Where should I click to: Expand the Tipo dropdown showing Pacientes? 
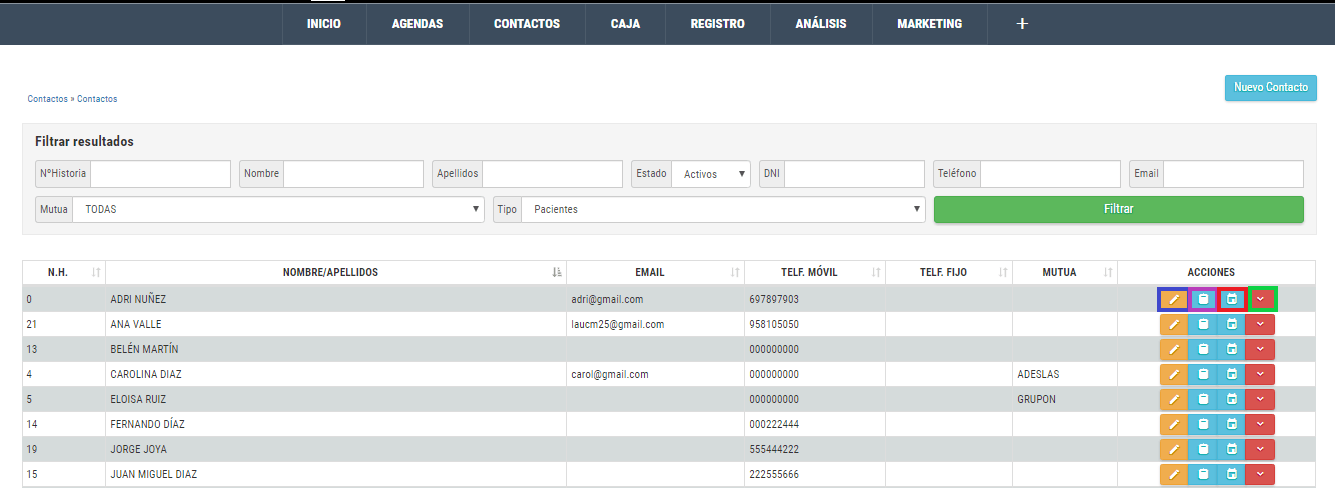pos(722,210)
